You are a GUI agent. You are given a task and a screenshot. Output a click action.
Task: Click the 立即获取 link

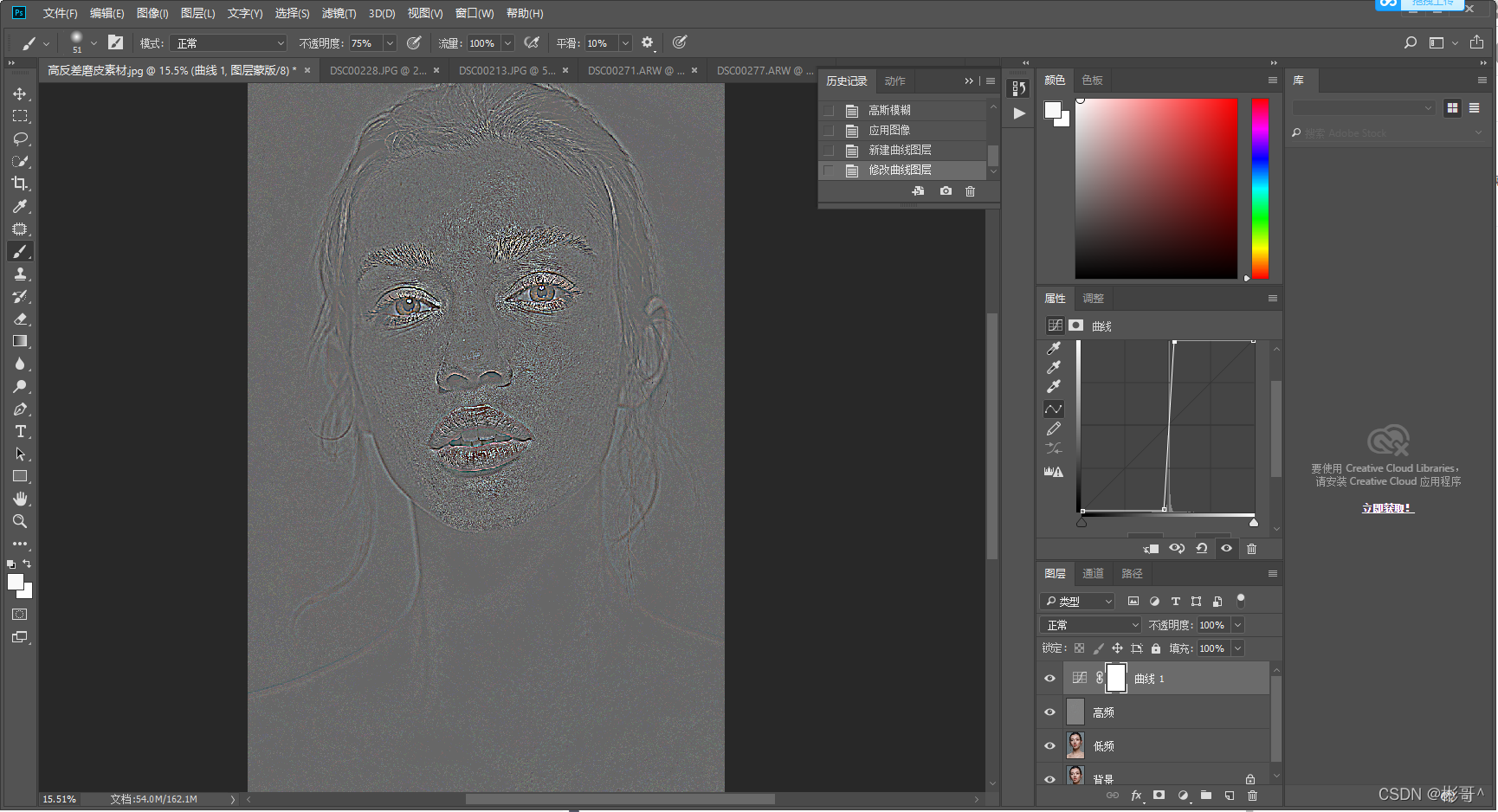[1387, 508]
